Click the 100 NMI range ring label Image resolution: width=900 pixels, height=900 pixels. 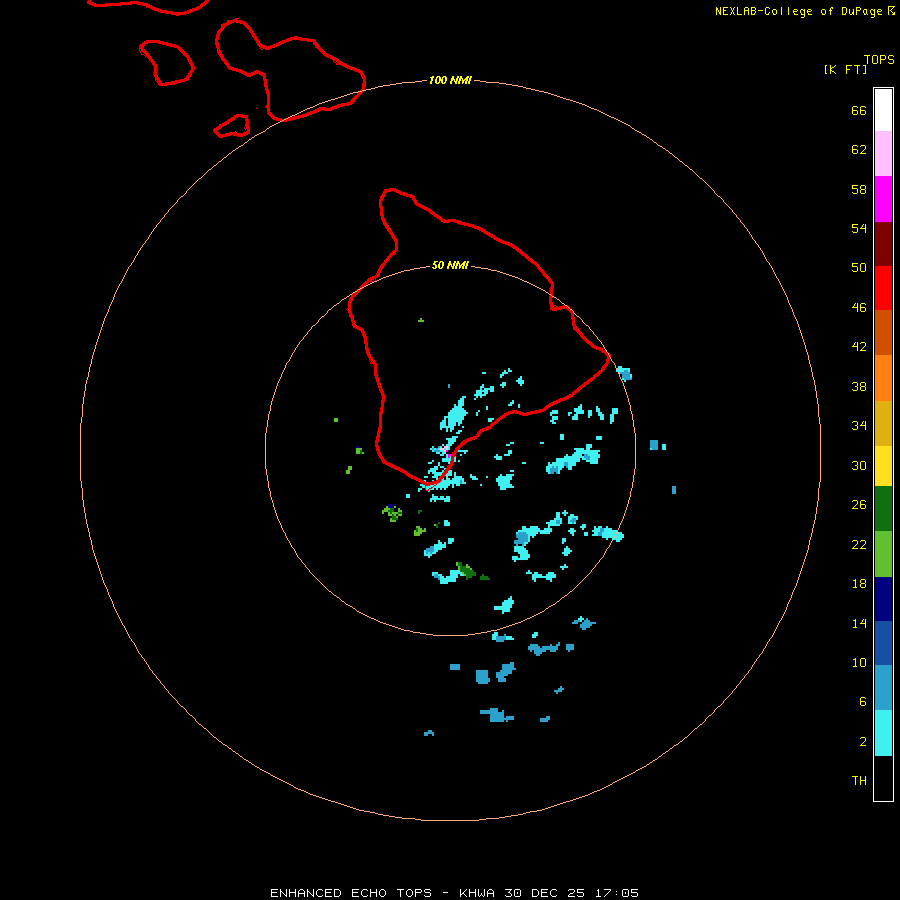[450, 80]
